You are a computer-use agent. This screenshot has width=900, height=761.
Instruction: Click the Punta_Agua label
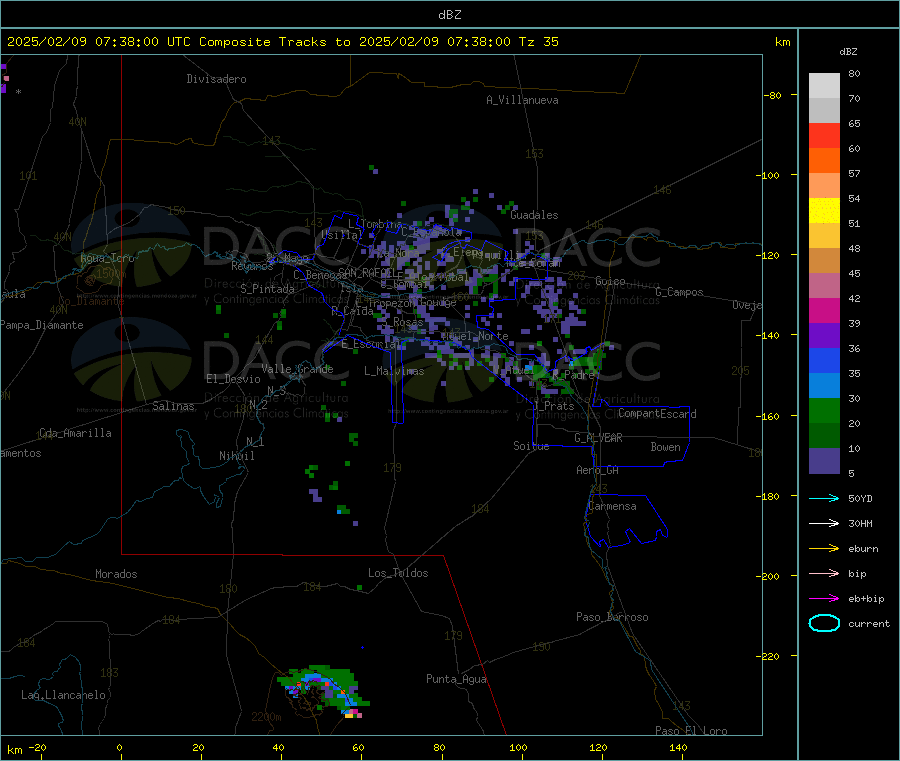click(x=456, y=679)
